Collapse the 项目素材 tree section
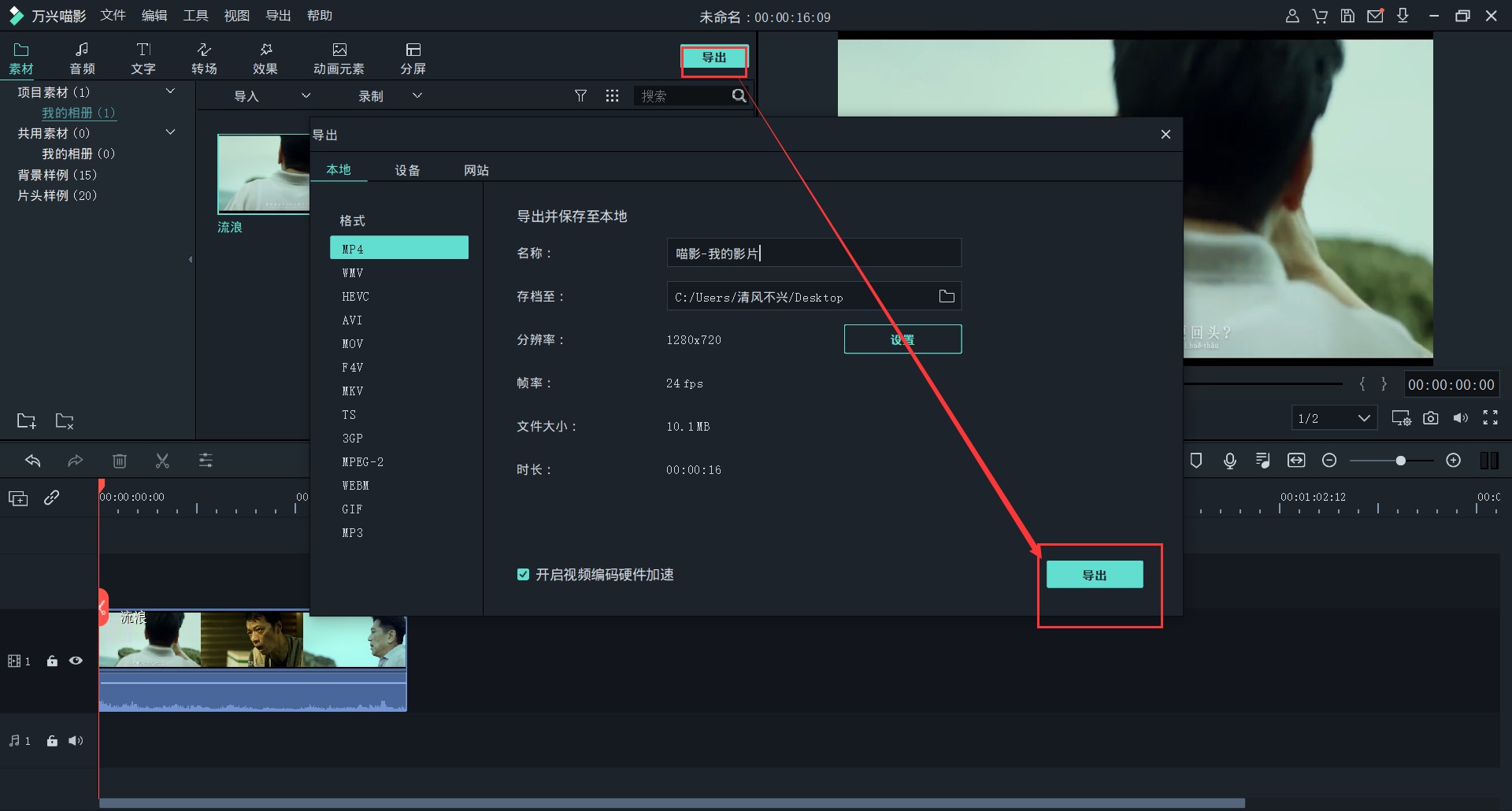The height and width of the screenshot is (811, 1512). (x=170, y=91)
